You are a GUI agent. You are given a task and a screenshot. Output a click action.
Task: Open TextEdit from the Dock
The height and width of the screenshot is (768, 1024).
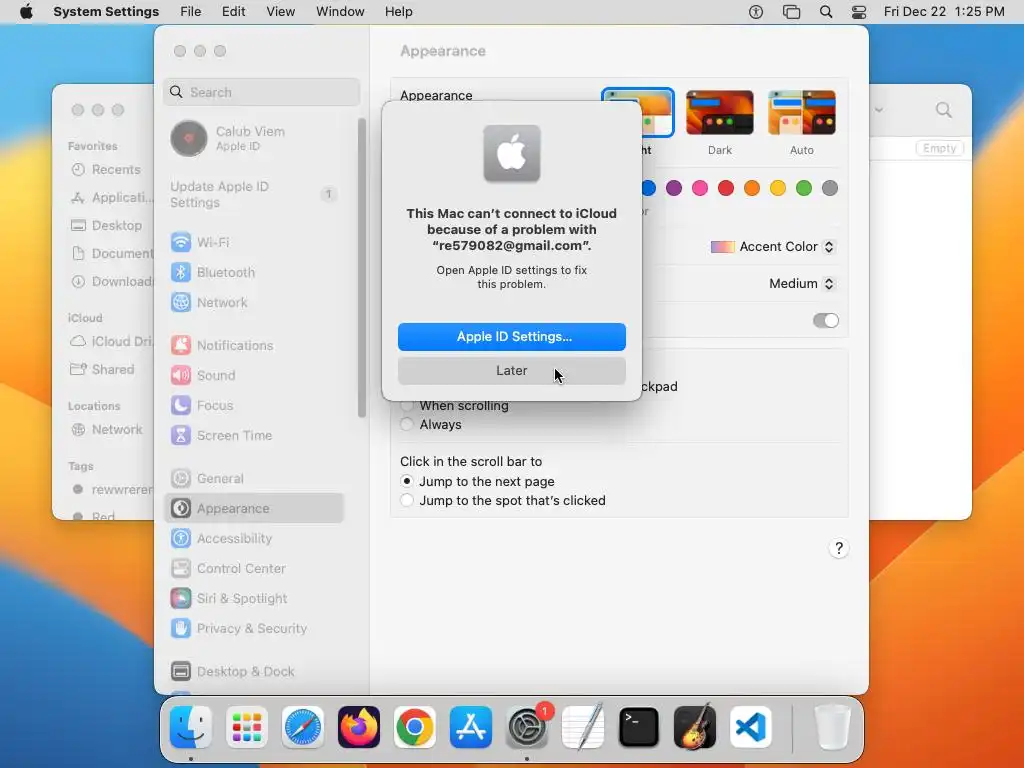coord(583,727)
